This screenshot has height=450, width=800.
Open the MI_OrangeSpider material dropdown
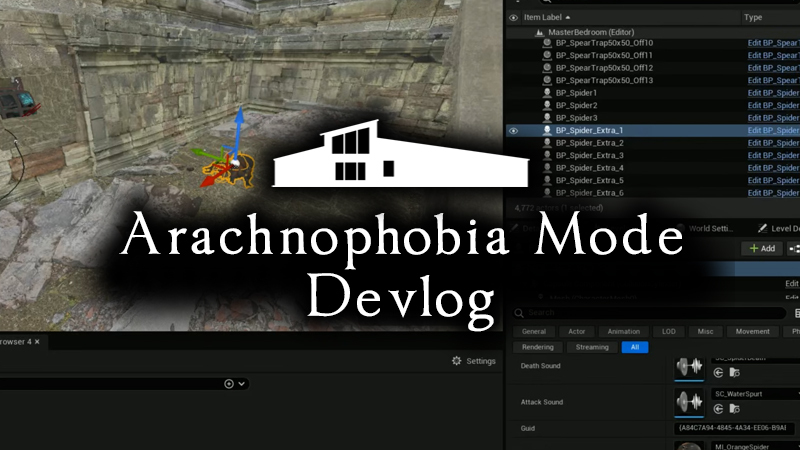pyautogui.click(x=755, y=446)
